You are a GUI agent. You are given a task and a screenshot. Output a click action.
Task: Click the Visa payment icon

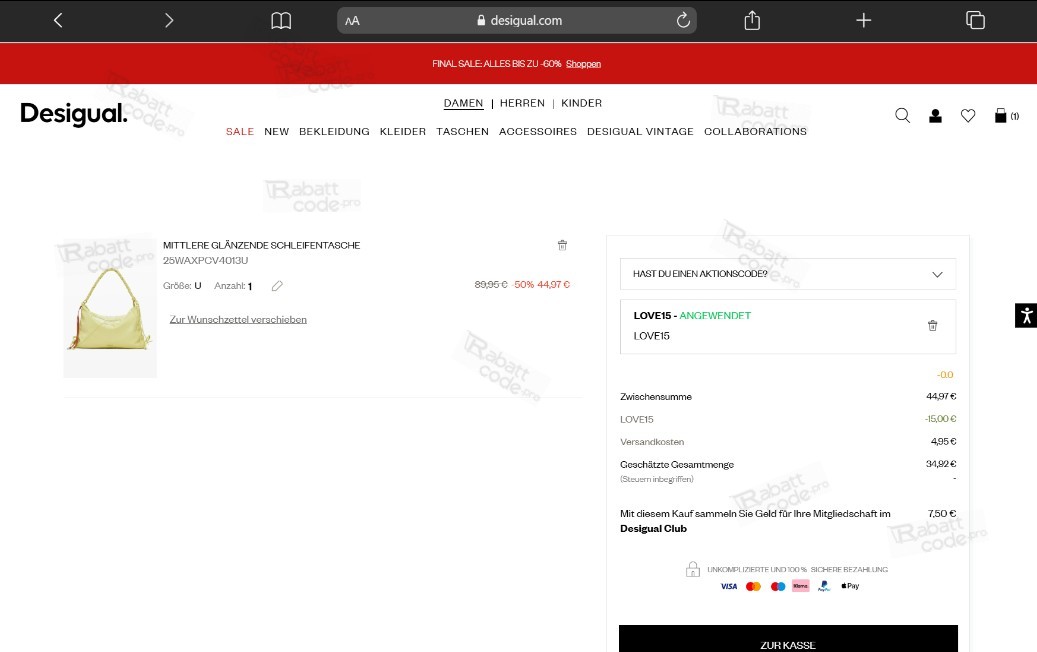click(x=729, y=586)
